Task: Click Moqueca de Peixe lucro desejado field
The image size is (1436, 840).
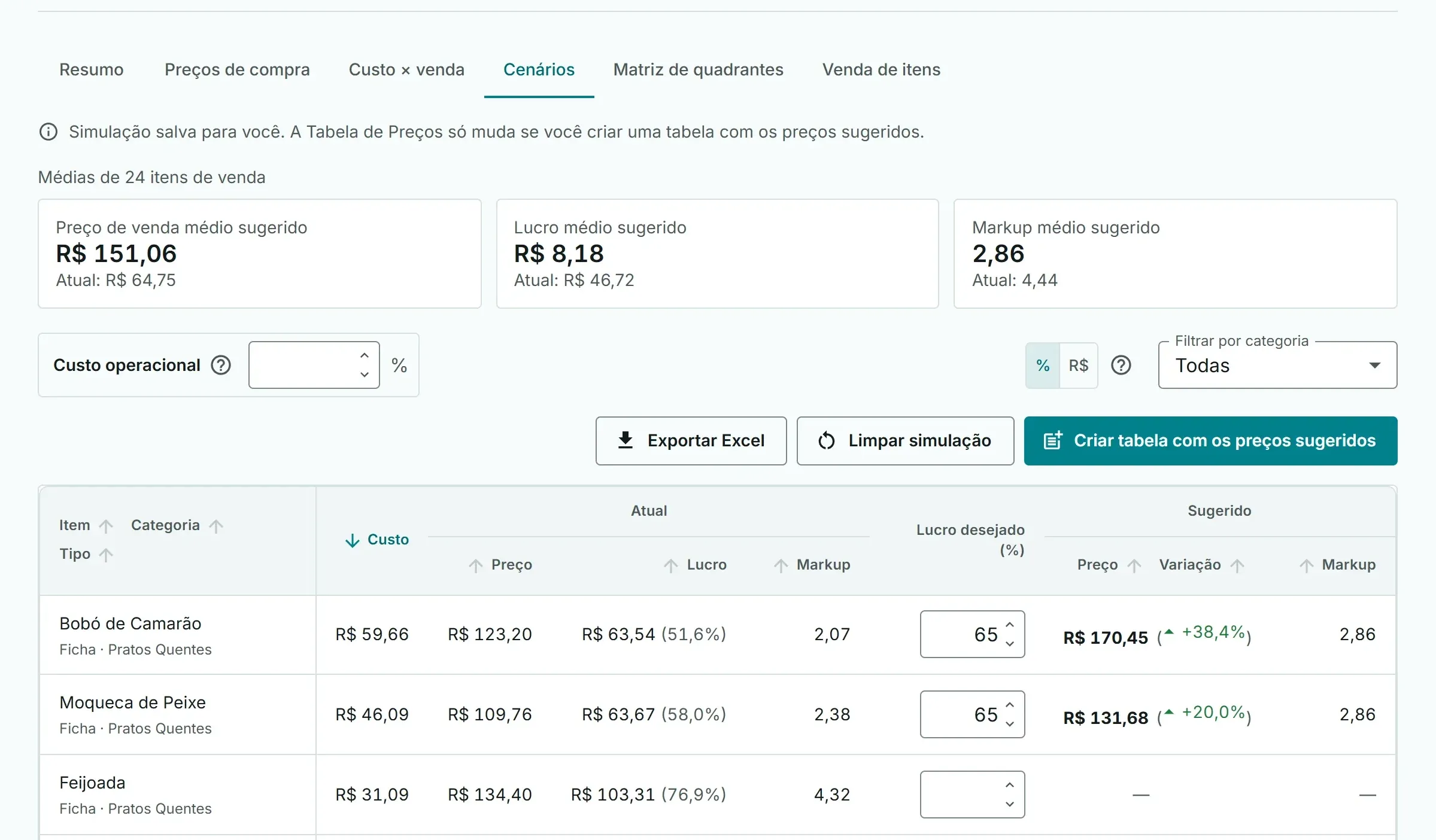Action: [x=972, y=714]
